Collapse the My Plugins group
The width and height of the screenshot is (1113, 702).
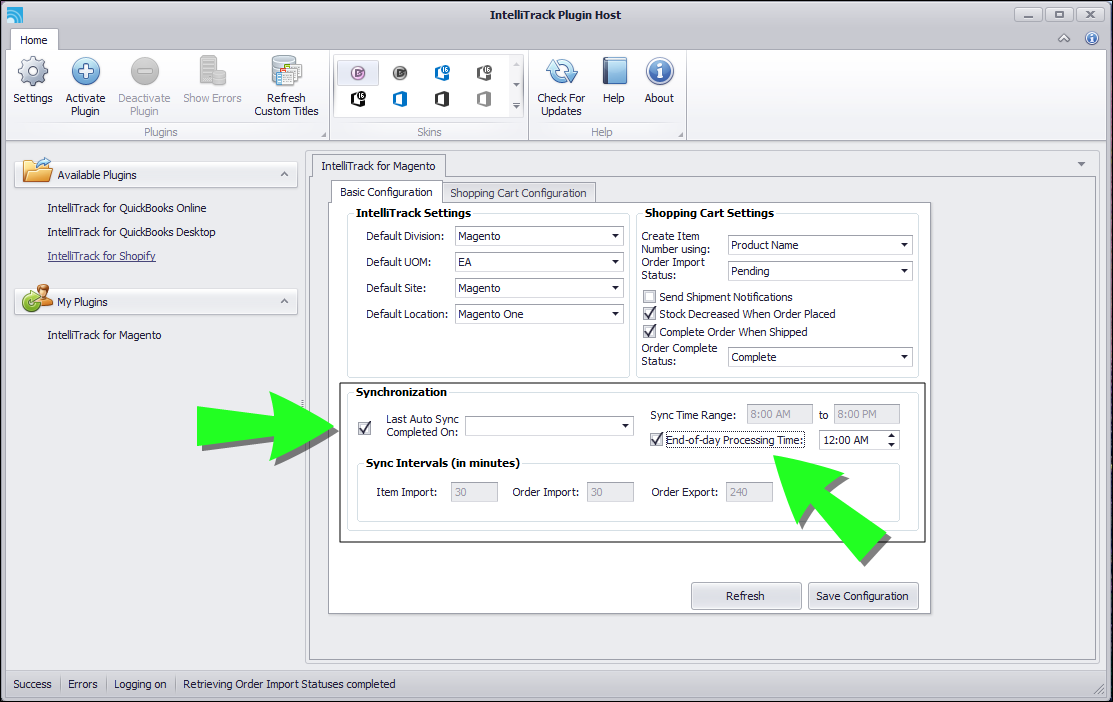284,302
